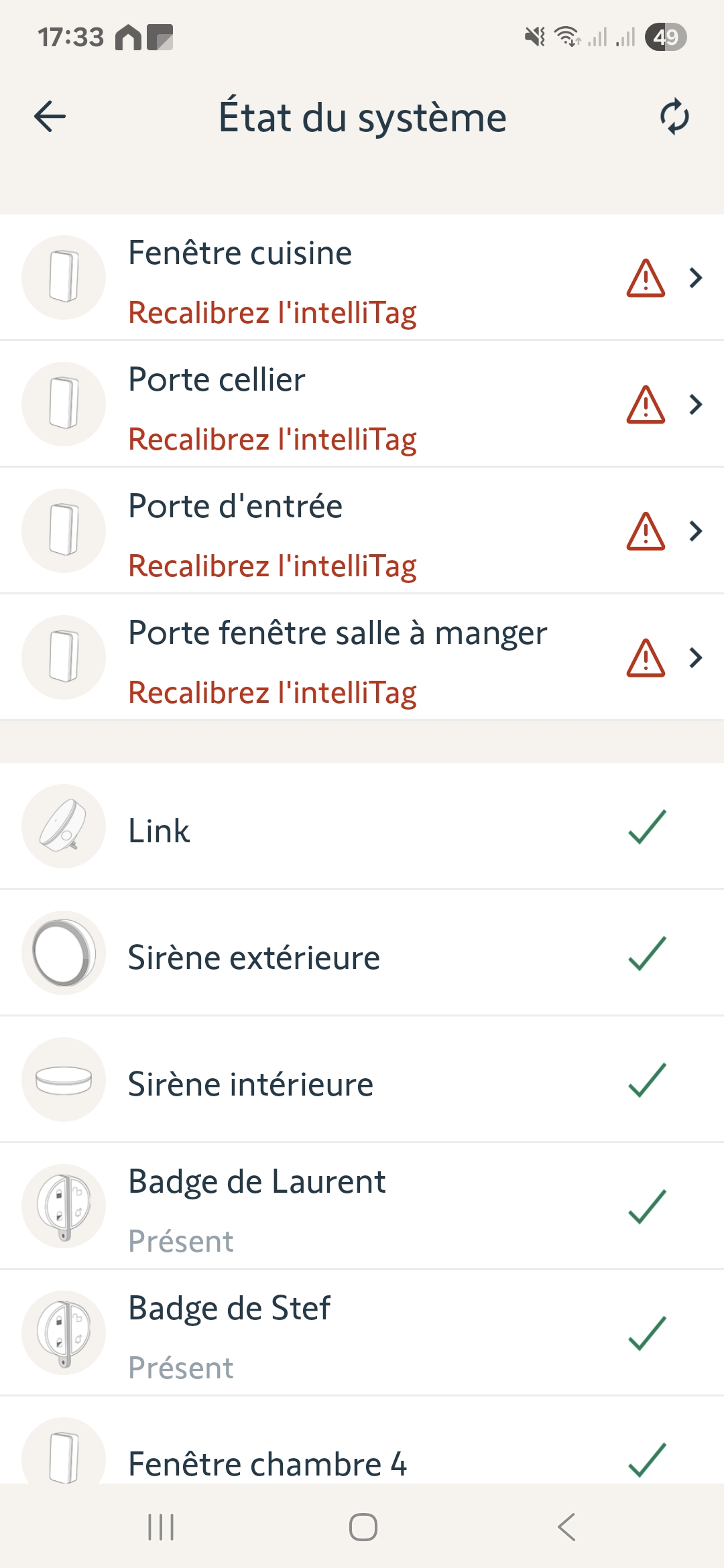Tap the warning icon for Fenêtre cuisine

coord(646,278)
